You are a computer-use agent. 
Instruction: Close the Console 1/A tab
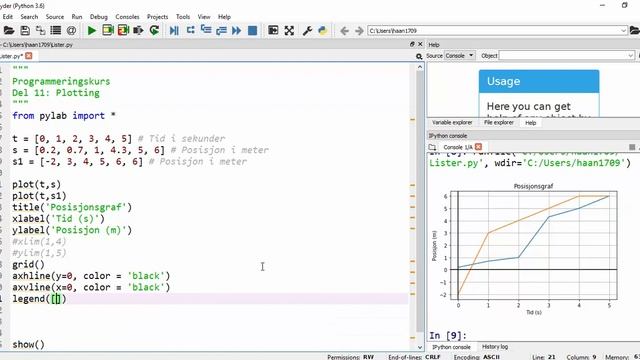(x=478, y=147)
